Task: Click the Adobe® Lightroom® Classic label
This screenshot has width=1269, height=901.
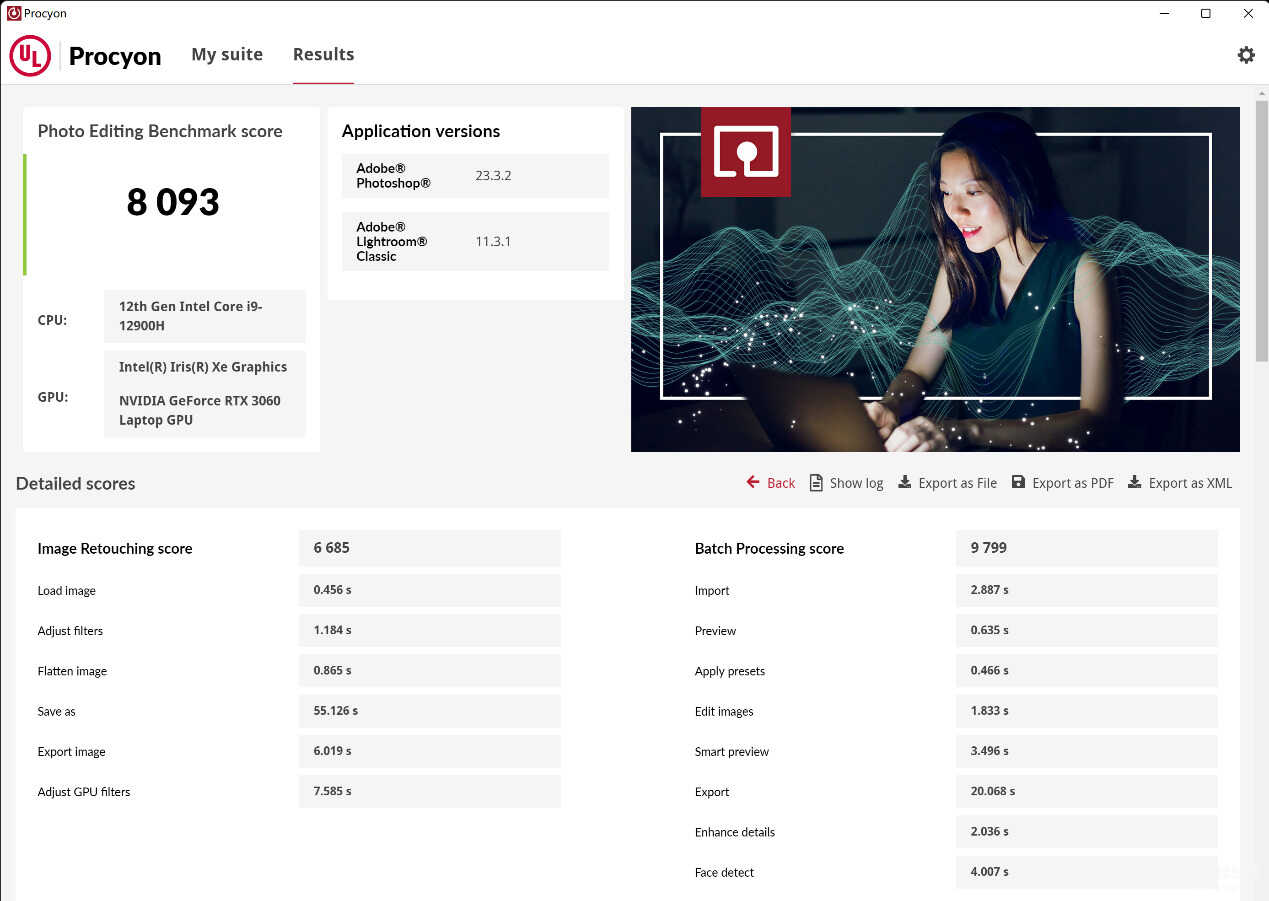Action: (x=392, y=241)
